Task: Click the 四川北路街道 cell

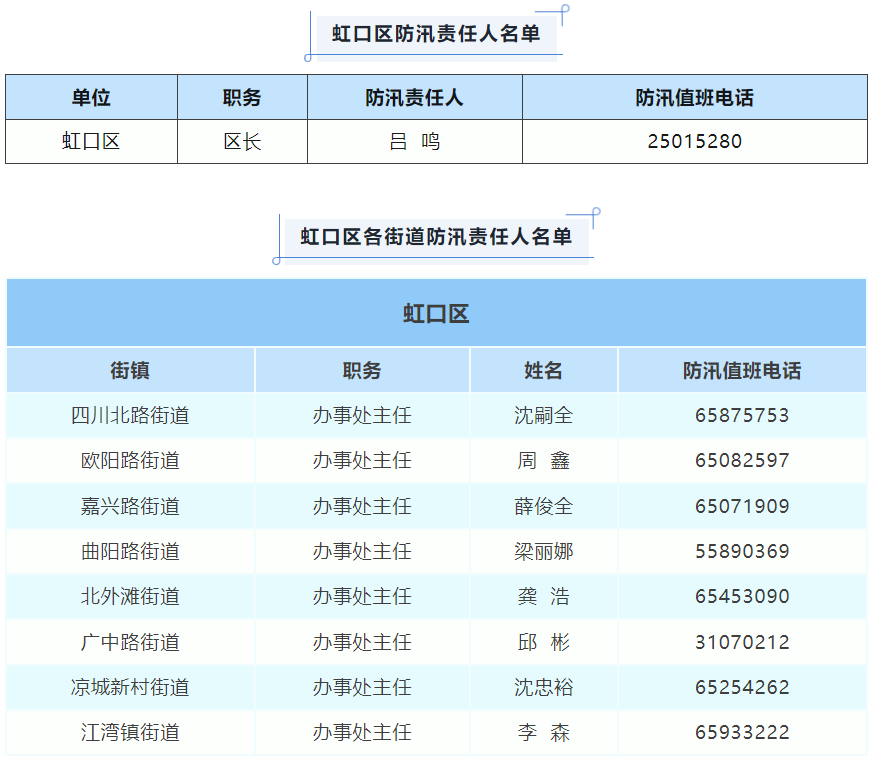Action: (130, 415)
